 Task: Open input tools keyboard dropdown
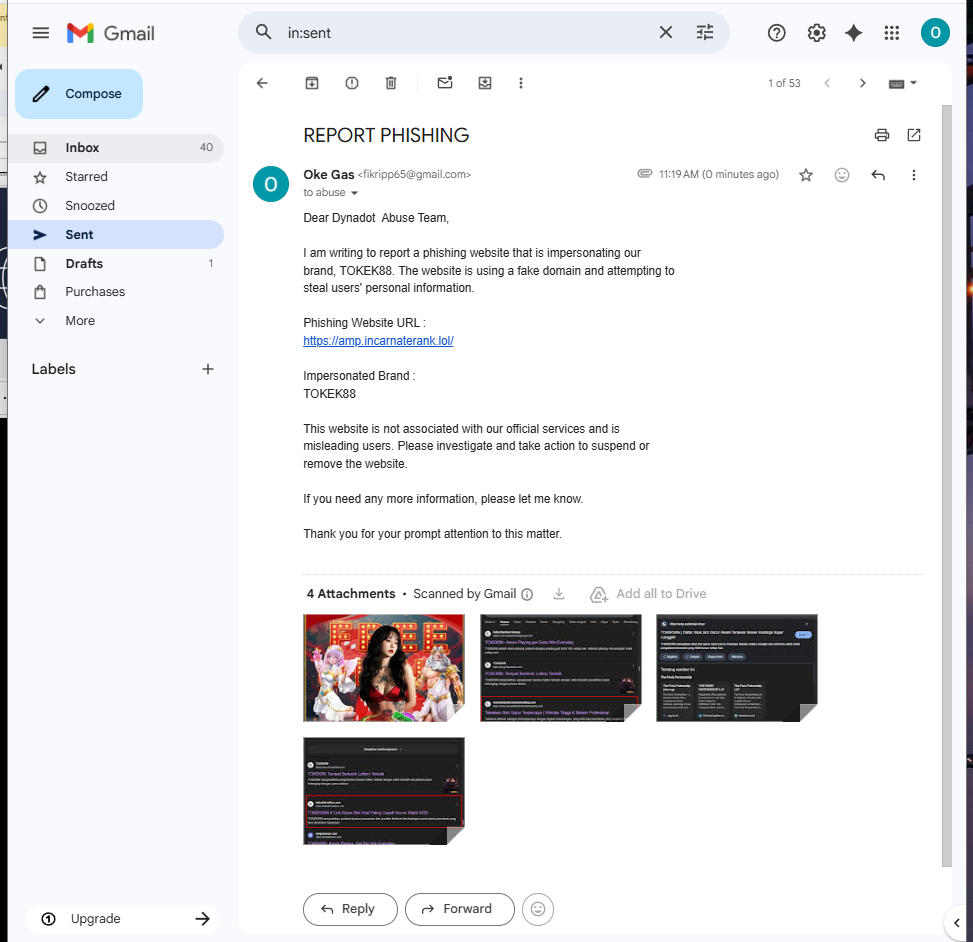pyautogui.click(x=902, y=83)
